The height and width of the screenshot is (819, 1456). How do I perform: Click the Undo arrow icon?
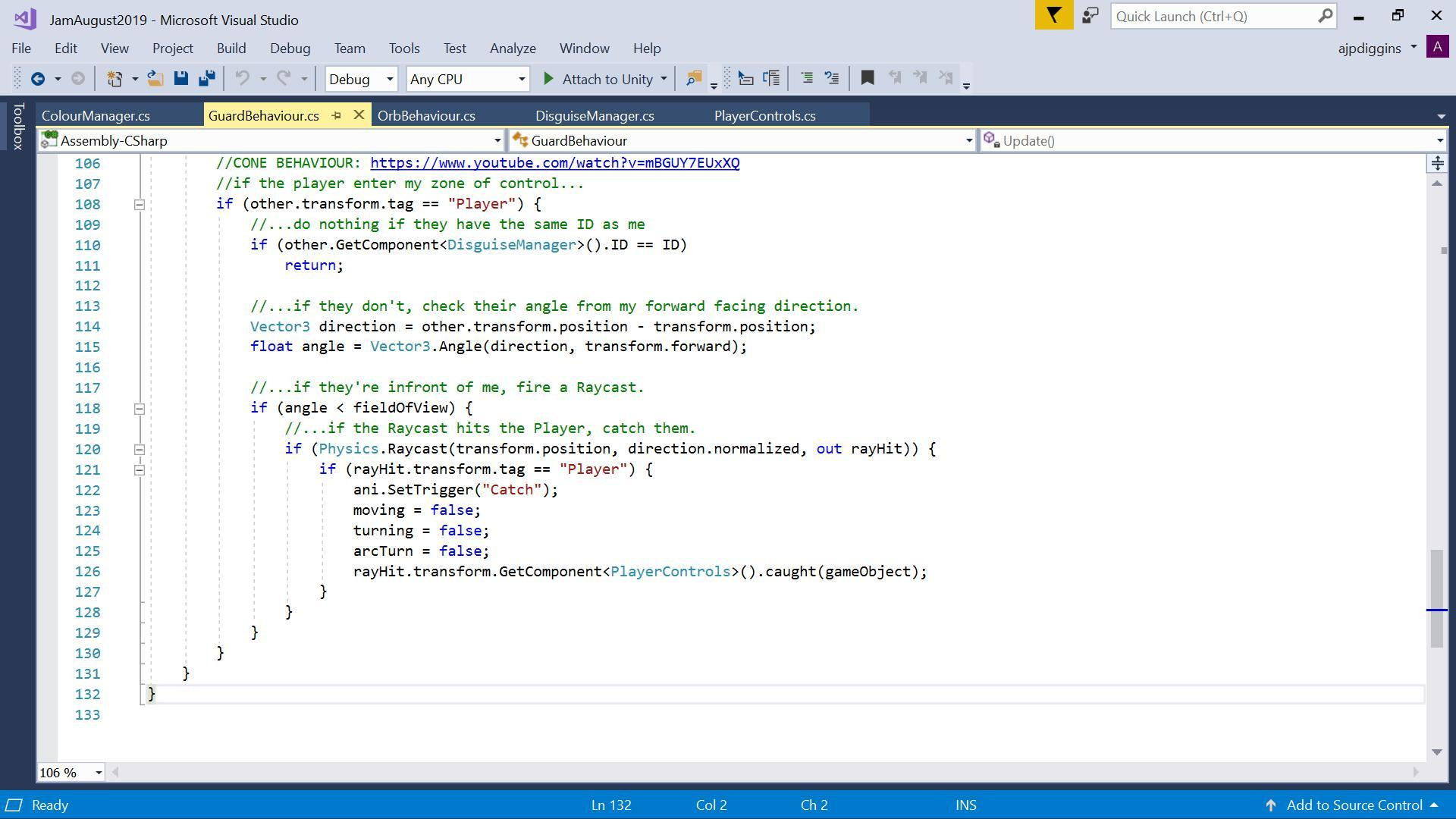243,78
